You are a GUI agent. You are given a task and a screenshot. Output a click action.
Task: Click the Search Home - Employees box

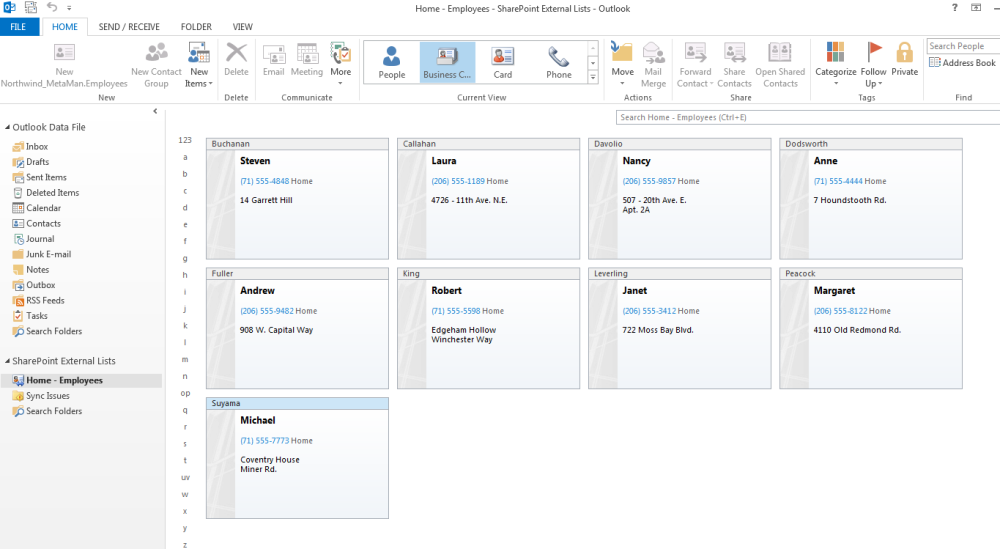pos(807,117)
